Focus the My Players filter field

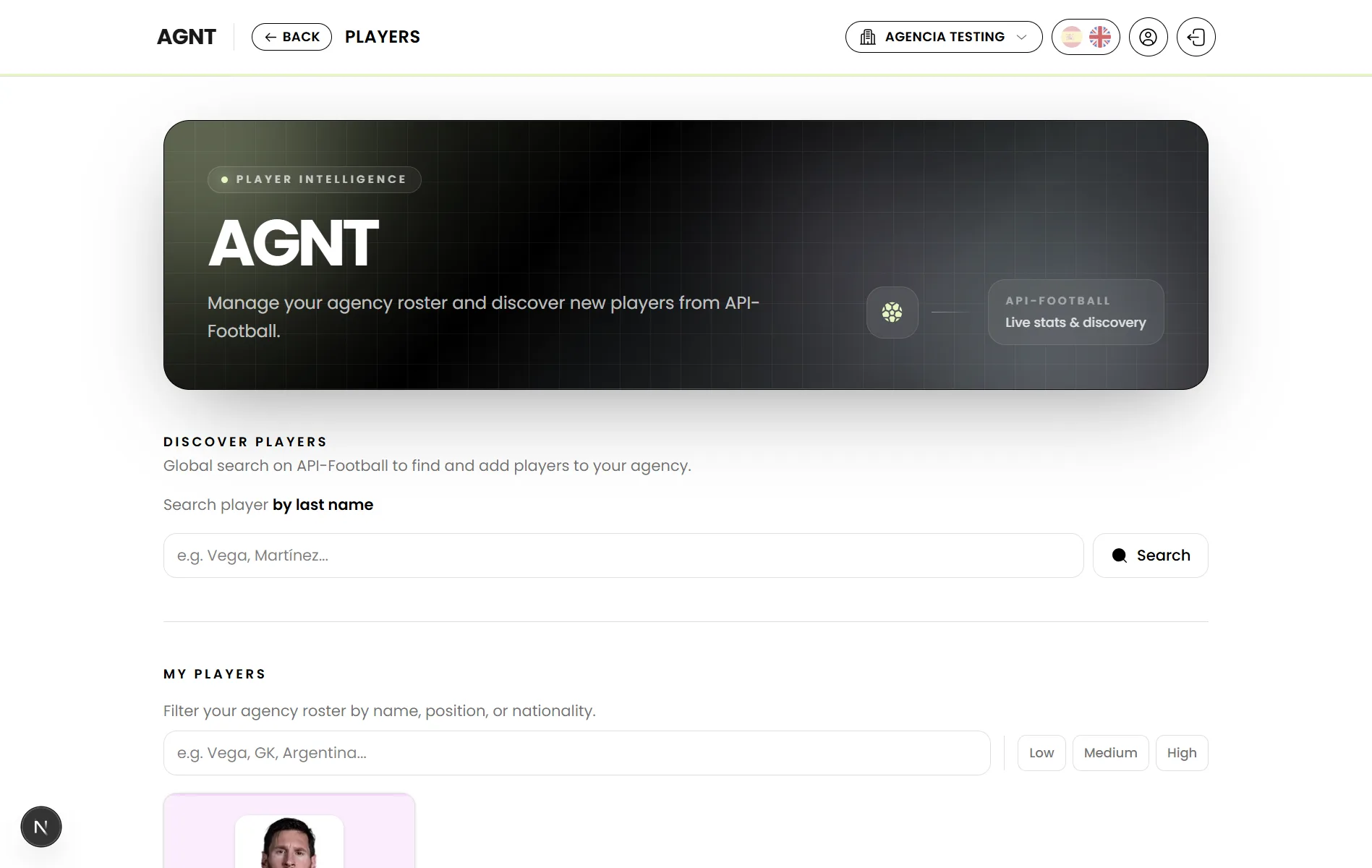577,753
